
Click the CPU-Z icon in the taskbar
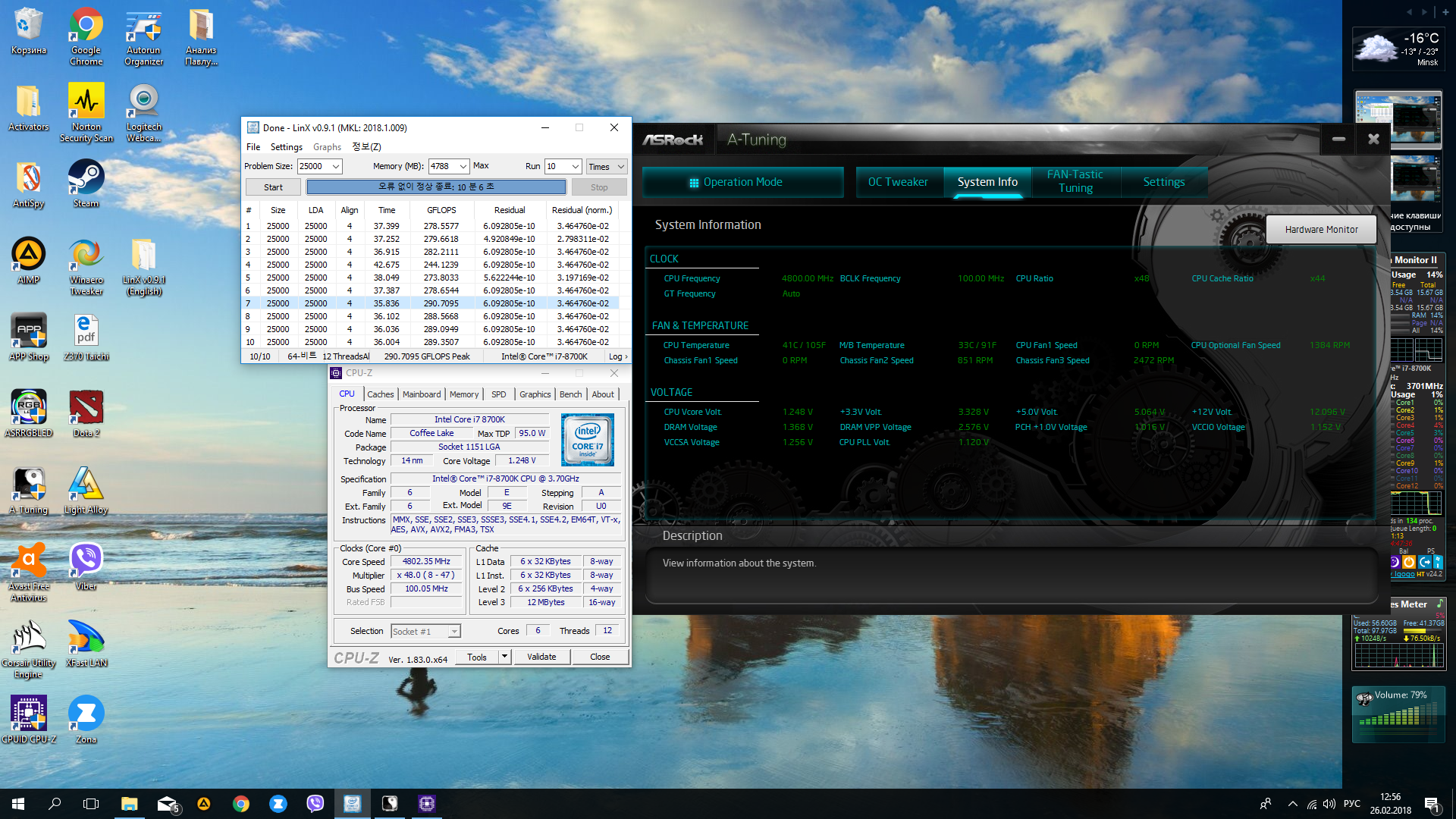coord(427,803)
